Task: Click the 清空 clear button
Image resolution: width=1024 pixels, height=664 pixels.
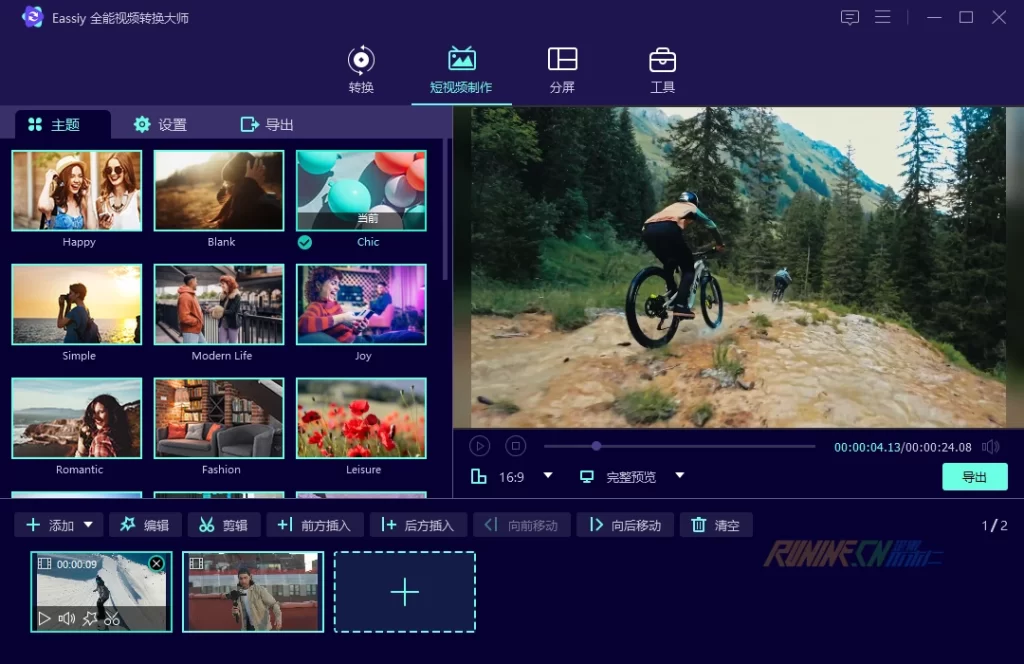Action: coord(716,525)
